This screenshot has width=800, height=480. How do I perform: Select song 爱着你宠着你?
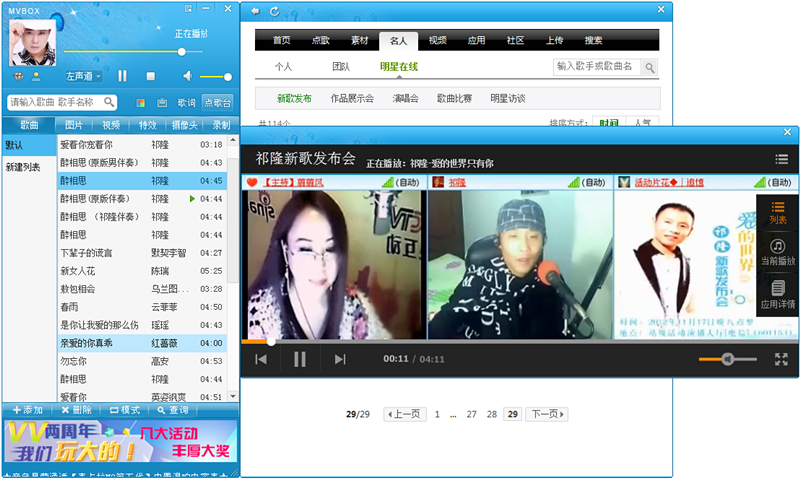click(x=142, y=145)
